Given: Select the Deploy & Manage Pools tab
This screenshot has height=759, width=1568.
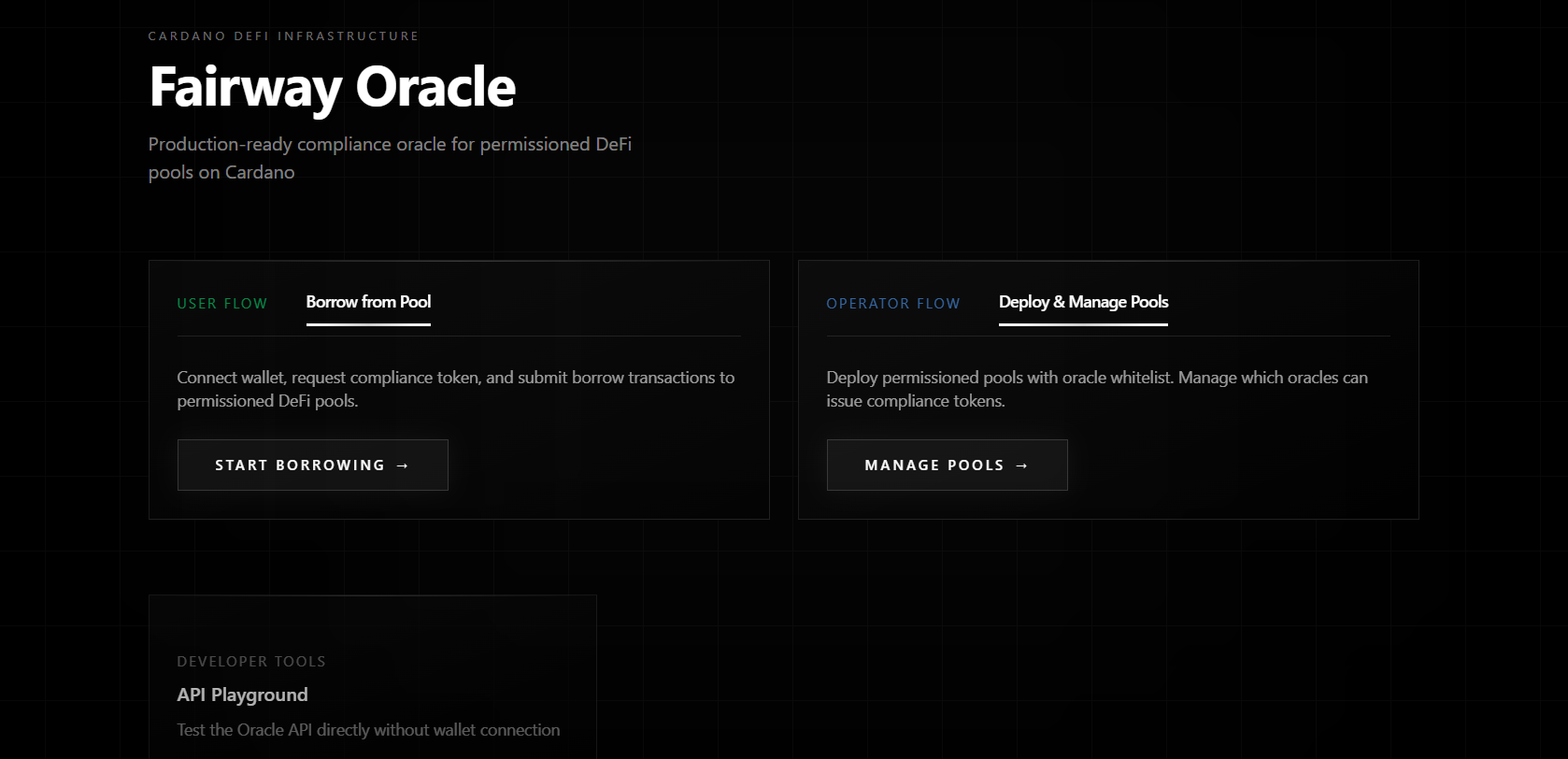Looking at the screenshot, I should click(1083, 302).
